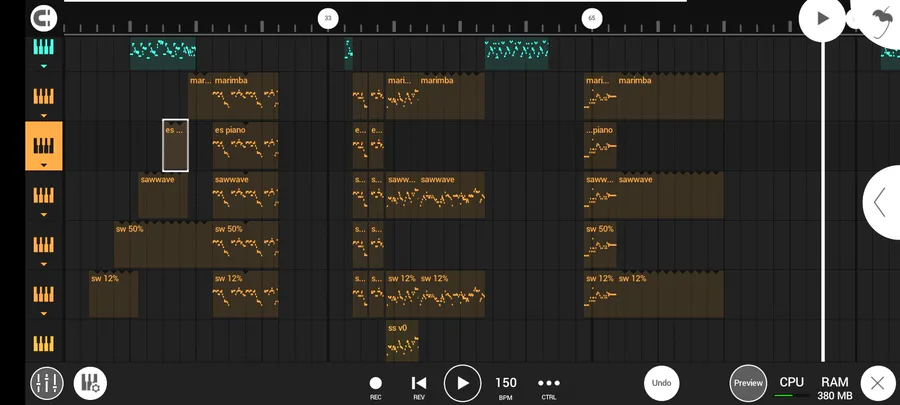Image resolution: width=900 pixels, height=405 pixels.
Task: Open the 150 BPM tempo setting
Action: click(506, 387)
